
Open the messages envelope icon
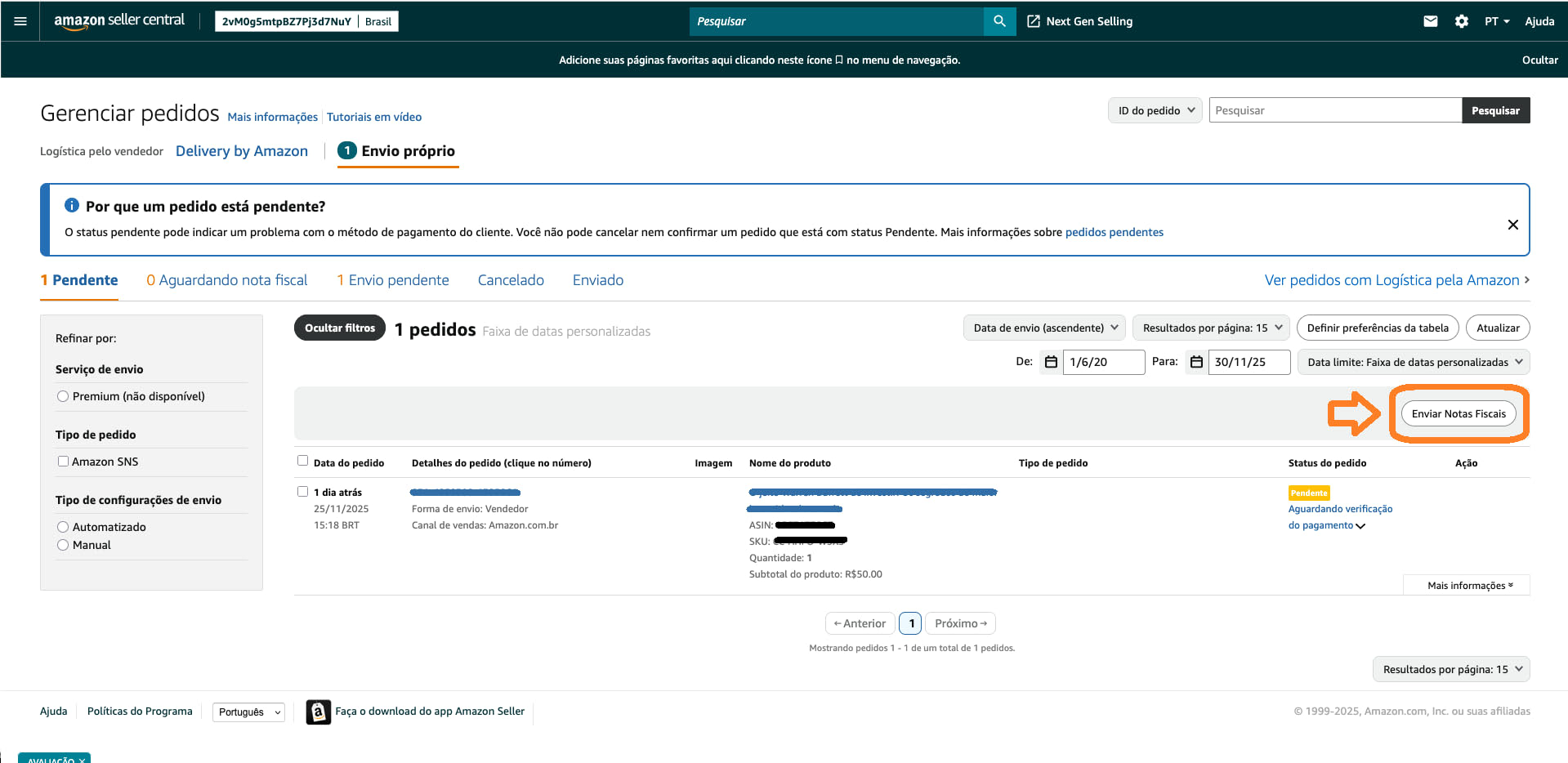click(1430, 21)
